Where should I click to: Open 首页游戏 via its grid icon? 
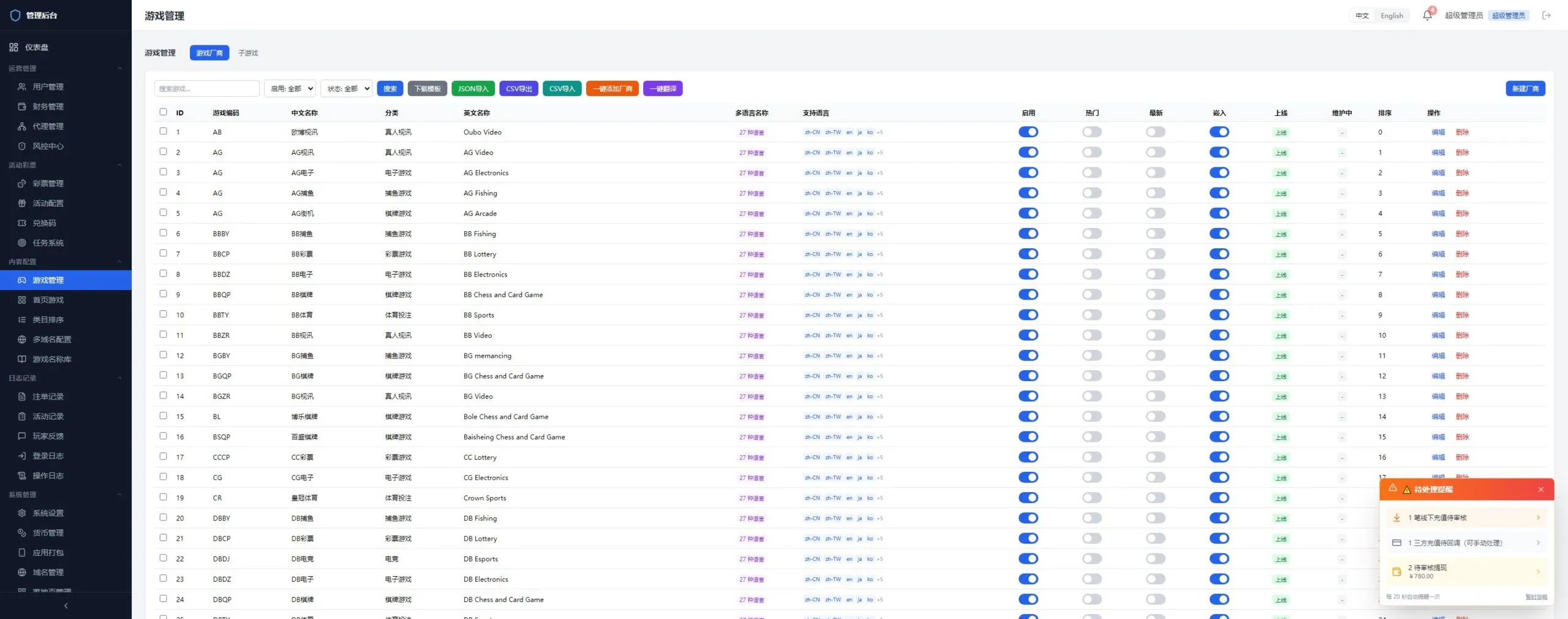coord(22,300)
